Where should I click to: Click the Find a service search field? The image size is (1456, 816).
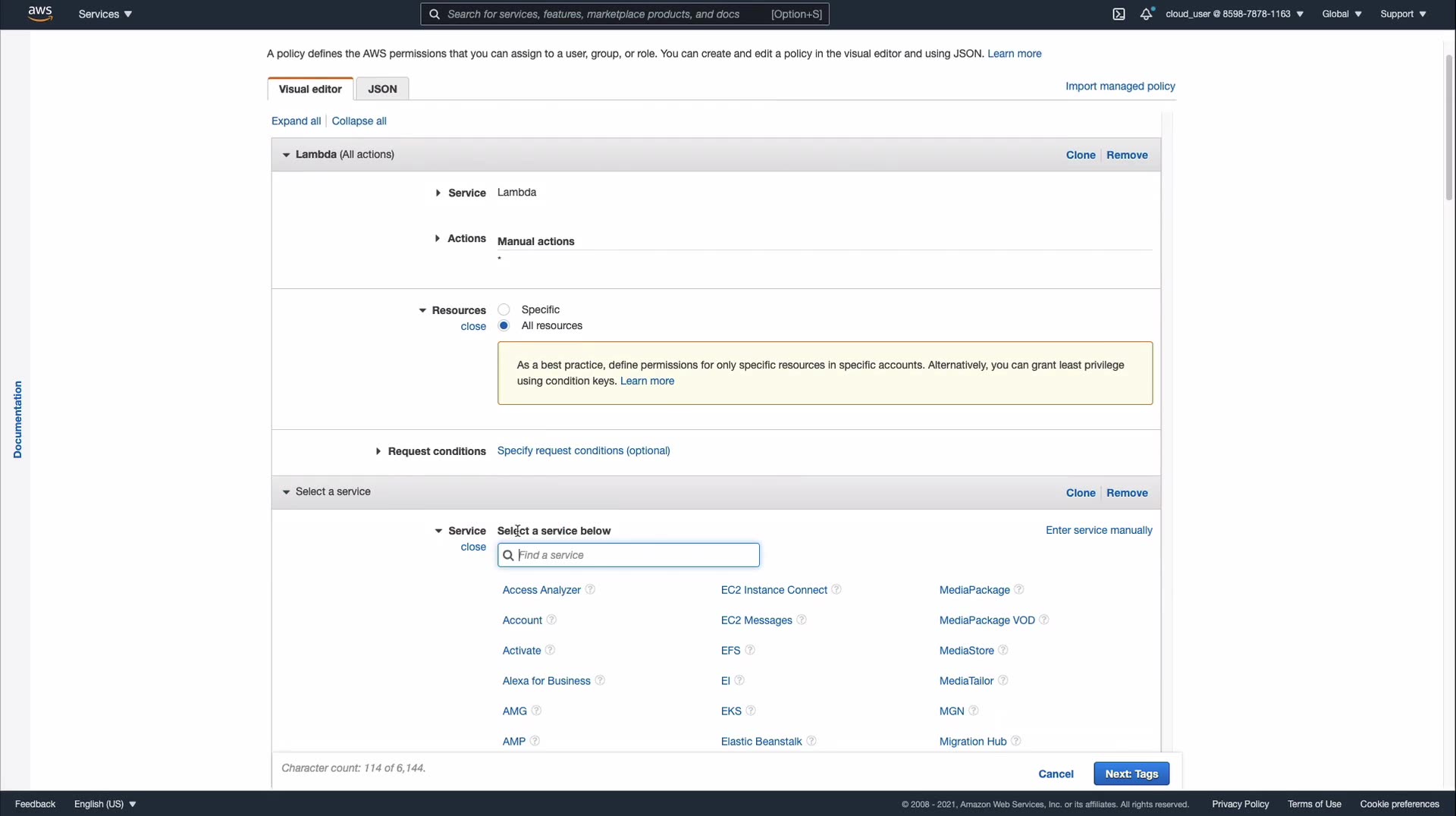pos(635,555)
